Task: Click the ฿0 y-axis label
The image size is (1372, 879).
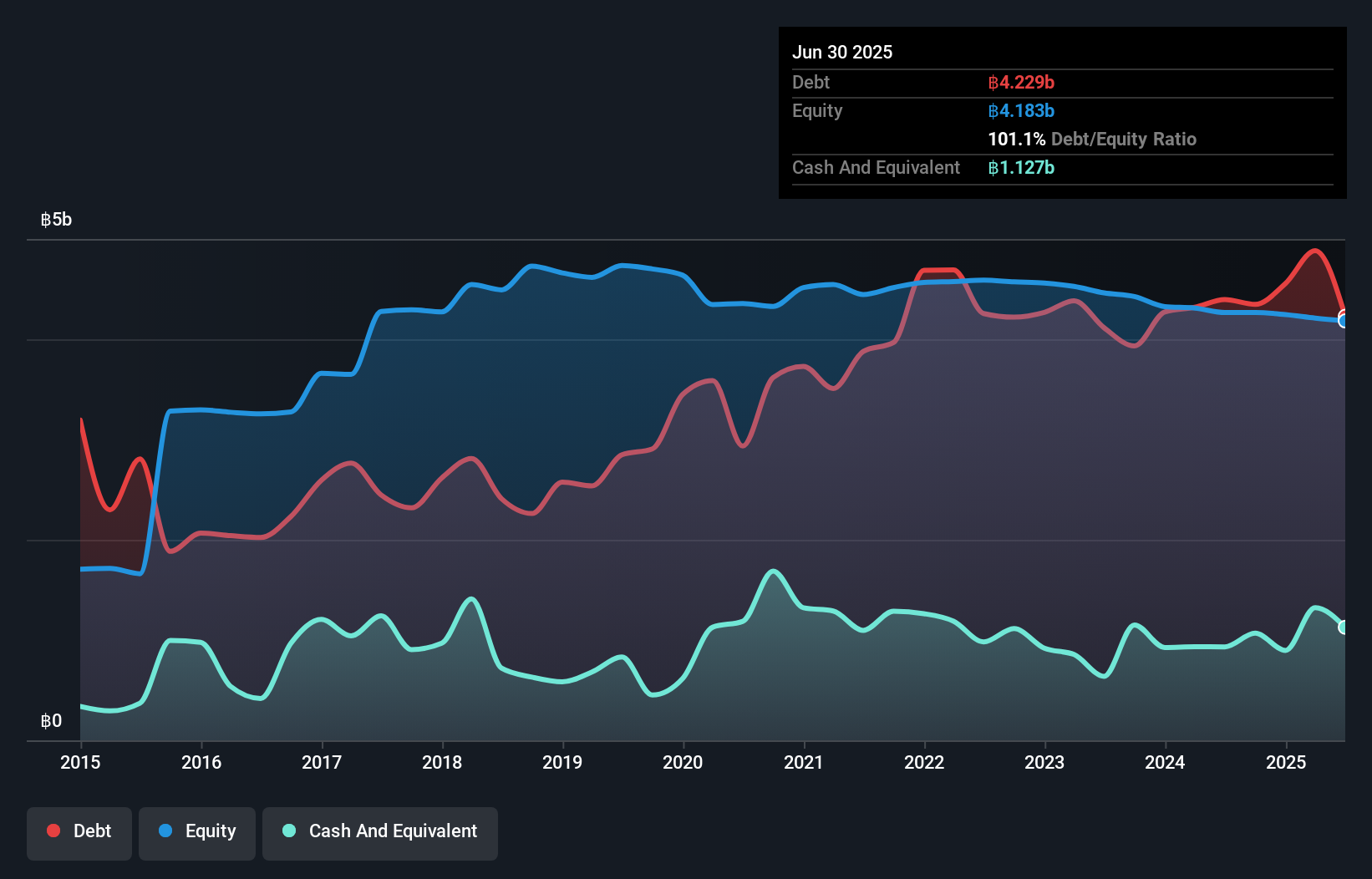Action: tap(52, 721)
